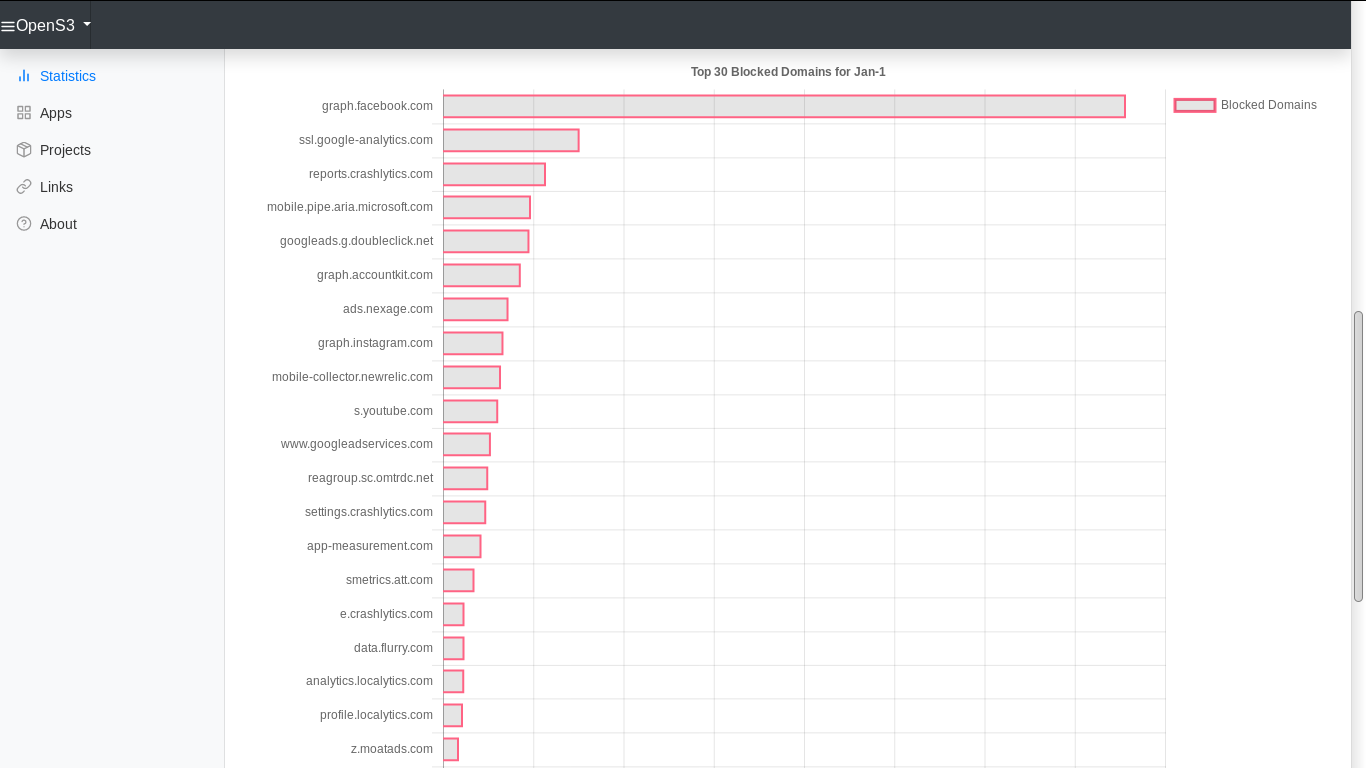Click the reports.crashlytics.com bar
1366x768 pixels.
[494, 174]
